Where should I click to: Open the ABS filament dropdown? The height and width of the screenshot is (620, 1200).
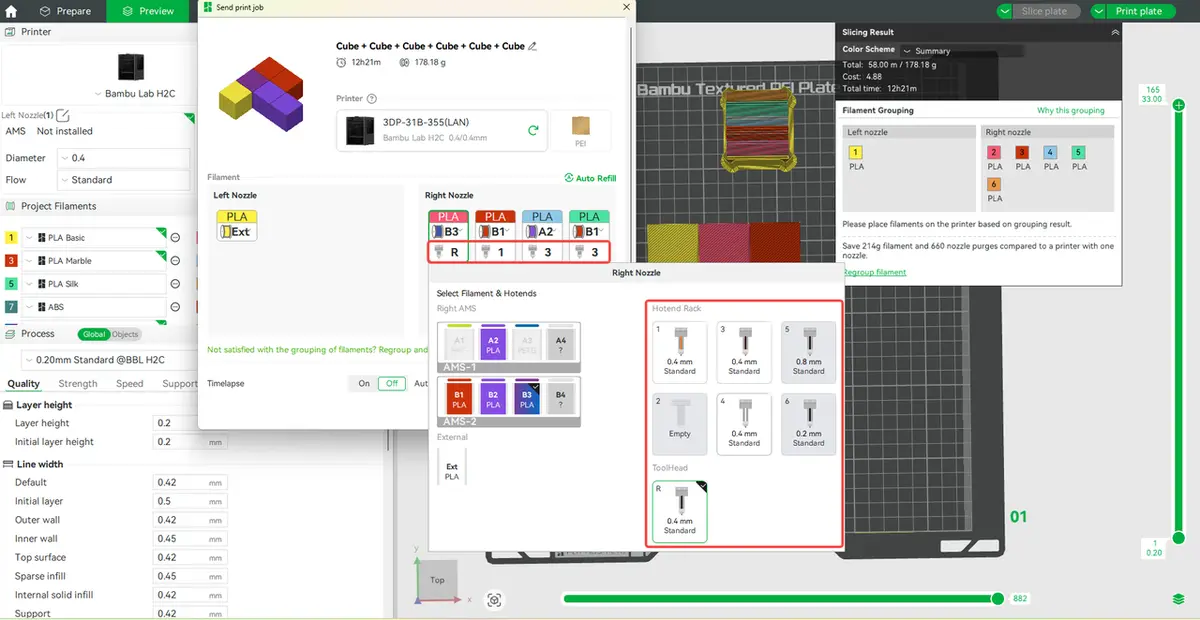(x=93, y=307)
